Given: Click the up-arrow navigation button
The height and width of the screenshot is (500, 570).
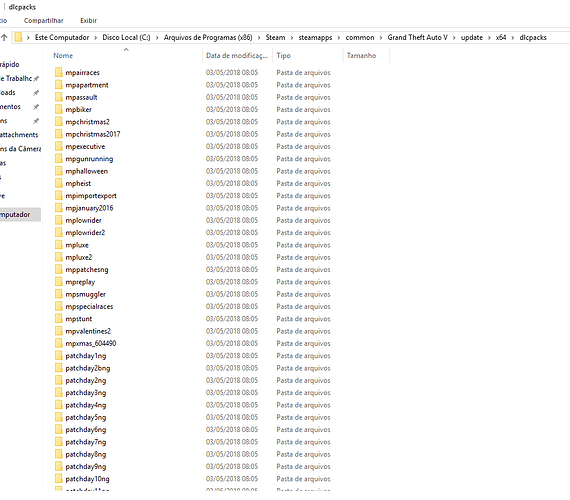Looking at the screenshot, I should tap(4, 37).
